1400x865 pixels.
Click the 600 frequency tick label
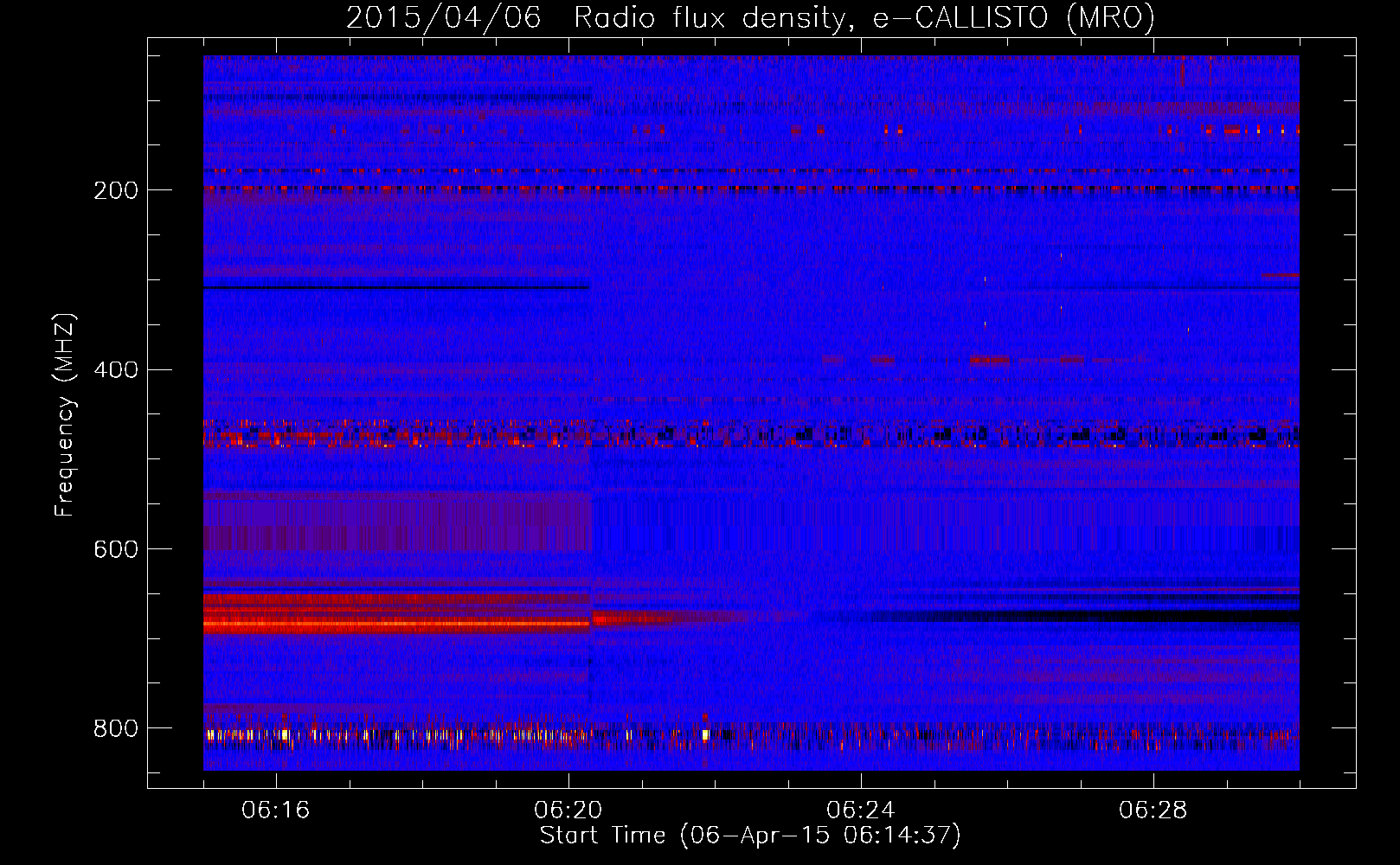[116, 549]
